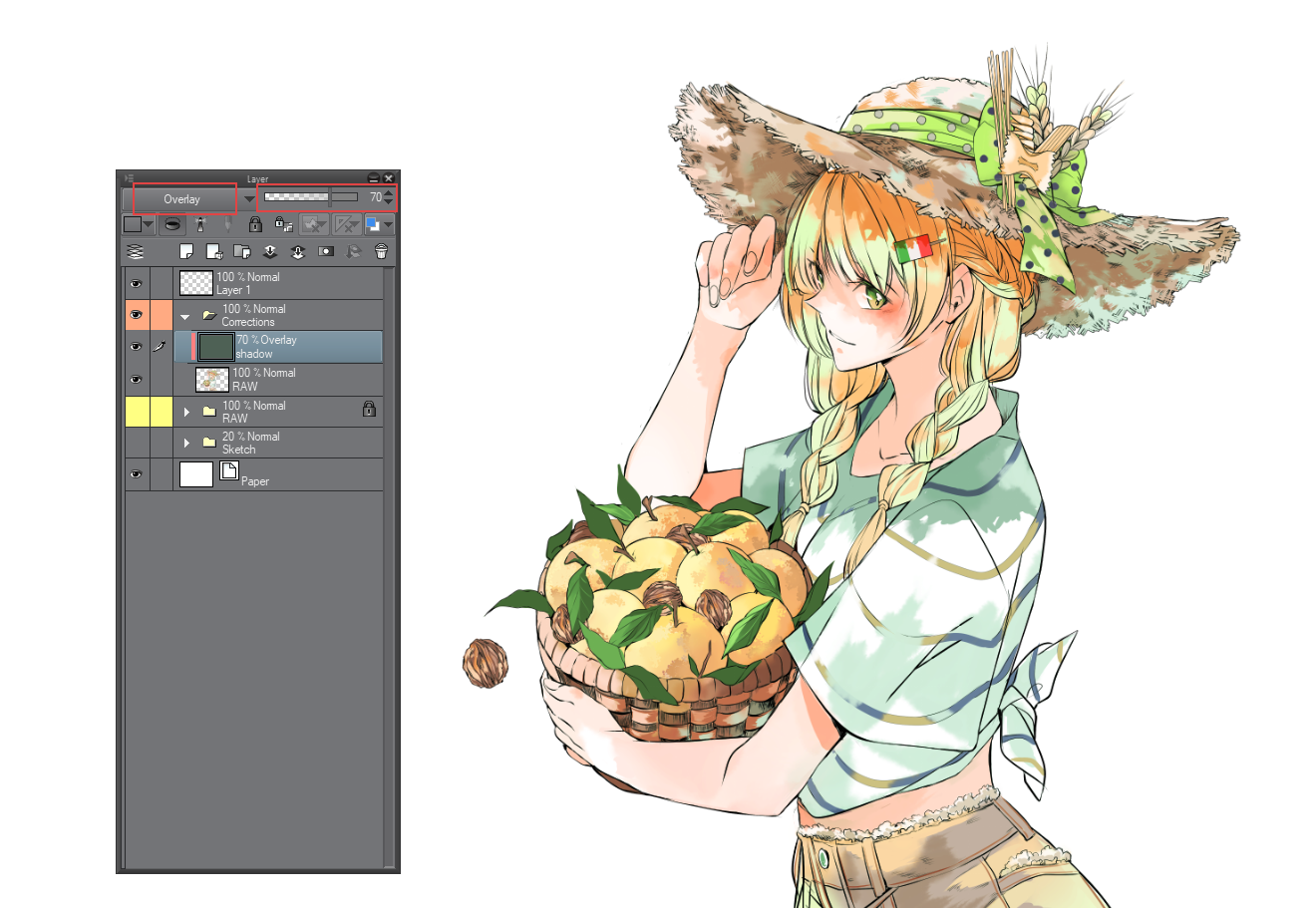Select Layer 1 thumbnail
Screen dimensions: 1316x910
[196, 283]
